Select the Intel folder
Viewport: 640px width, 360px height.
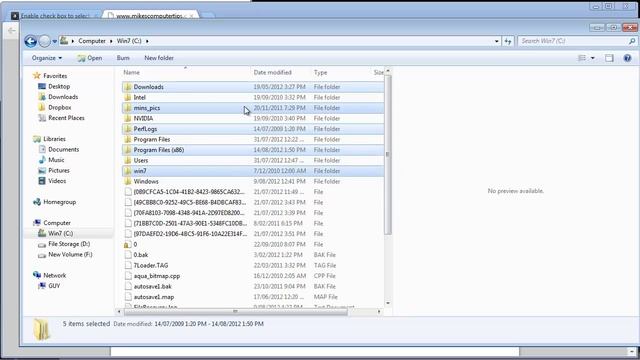click(253, 98)
